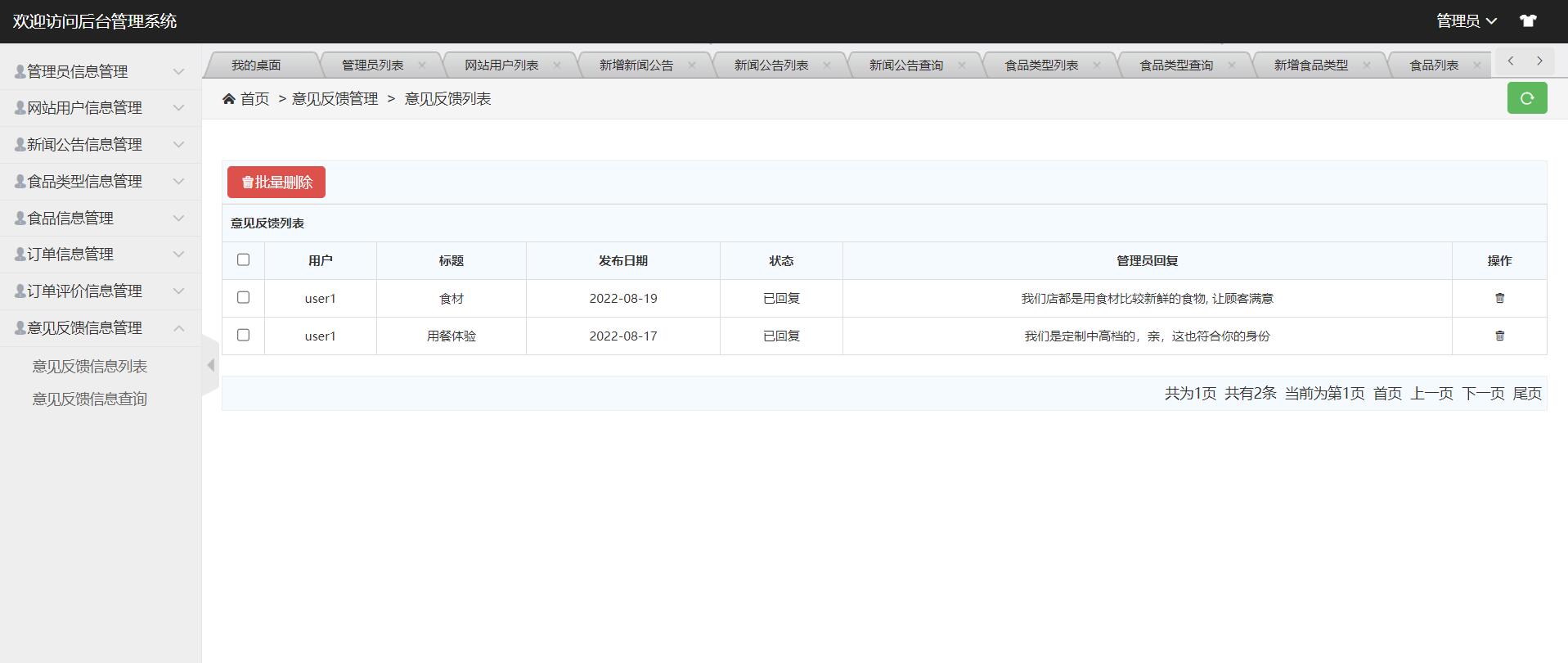The height and width of the screenshot is (663, 1568).
Task: Expand the 管理员信息管理 sidebar menu
Action: pyautogui.click(x=101, y=71)
